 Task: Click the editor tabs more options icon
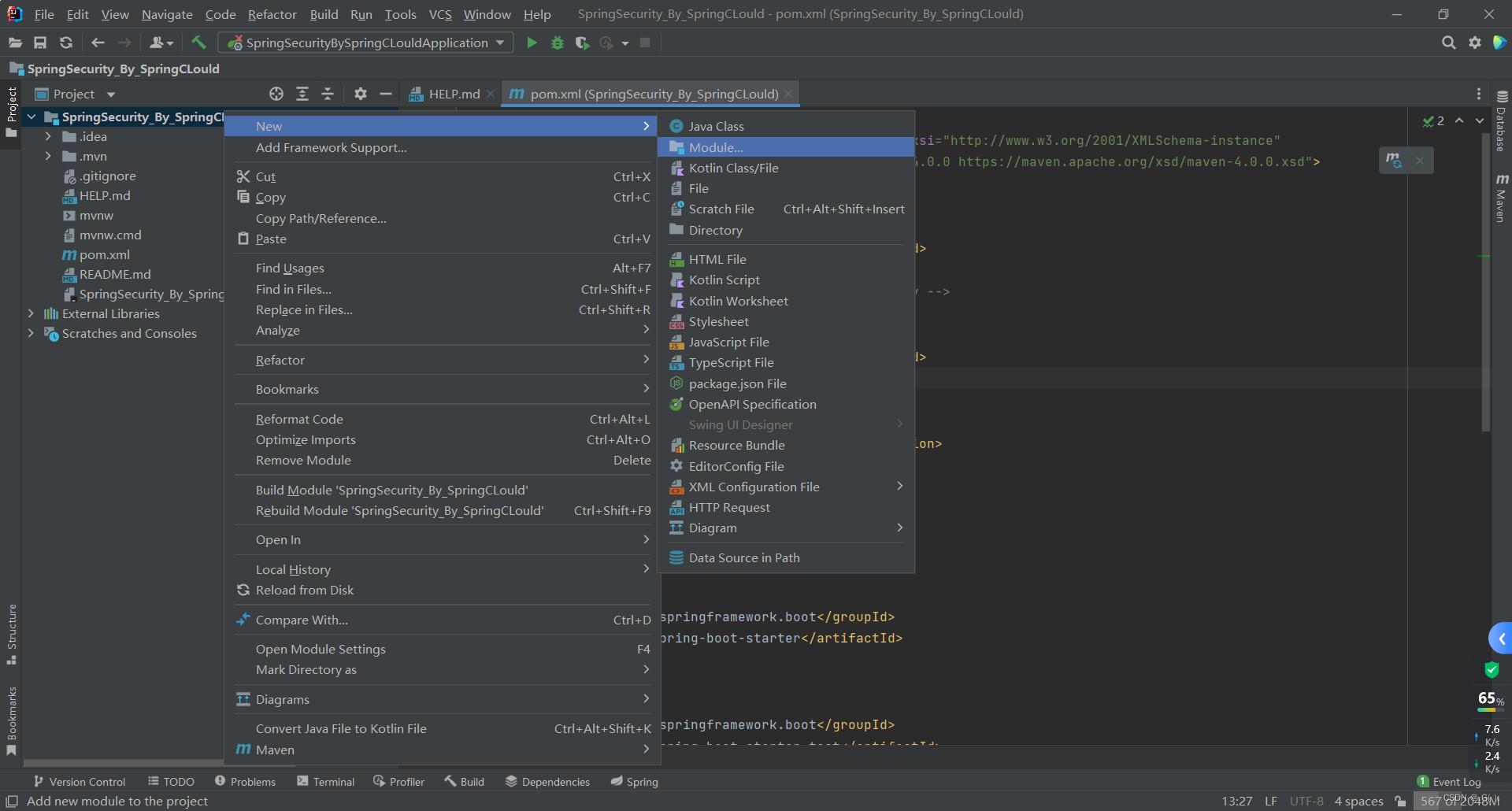coord(1479,94)
